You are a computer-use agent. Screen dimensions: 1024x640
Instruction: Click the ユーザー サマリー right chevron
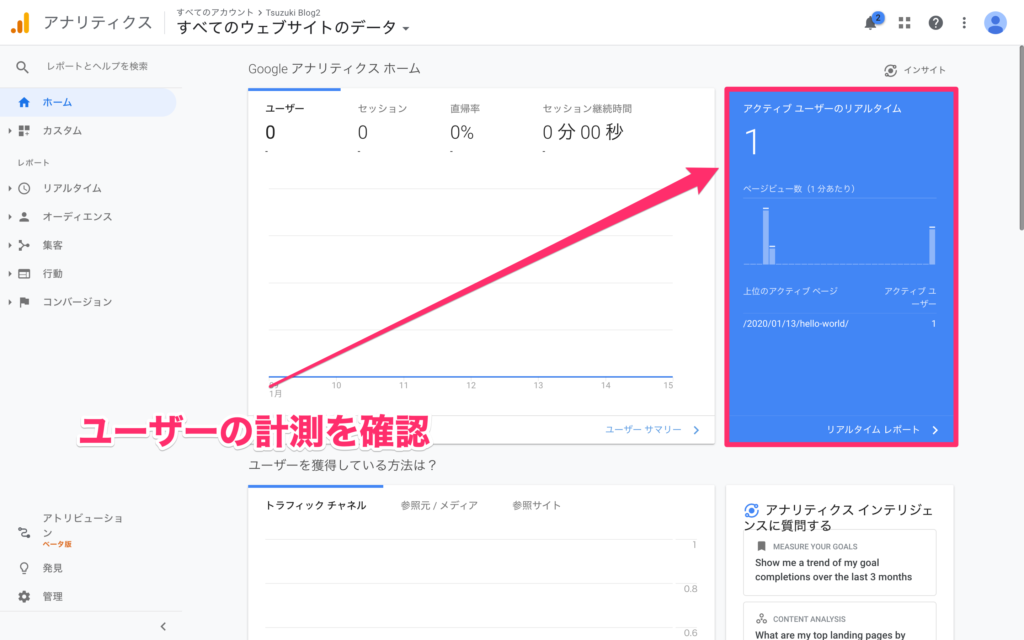pos(696,430)
